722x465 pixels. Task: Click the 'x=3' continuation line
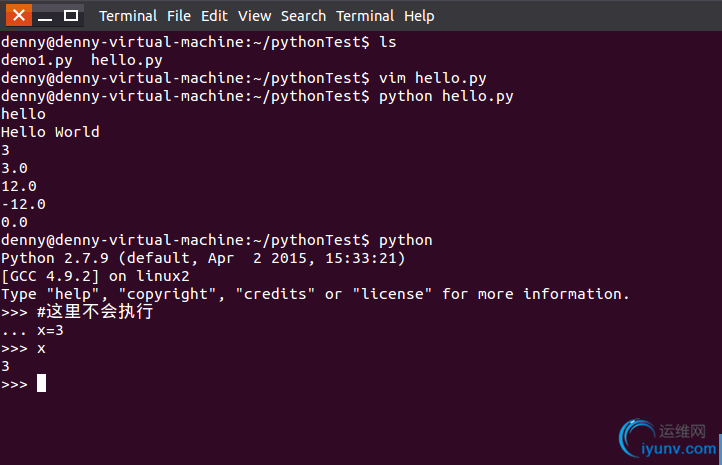click(x=32, y=331)
